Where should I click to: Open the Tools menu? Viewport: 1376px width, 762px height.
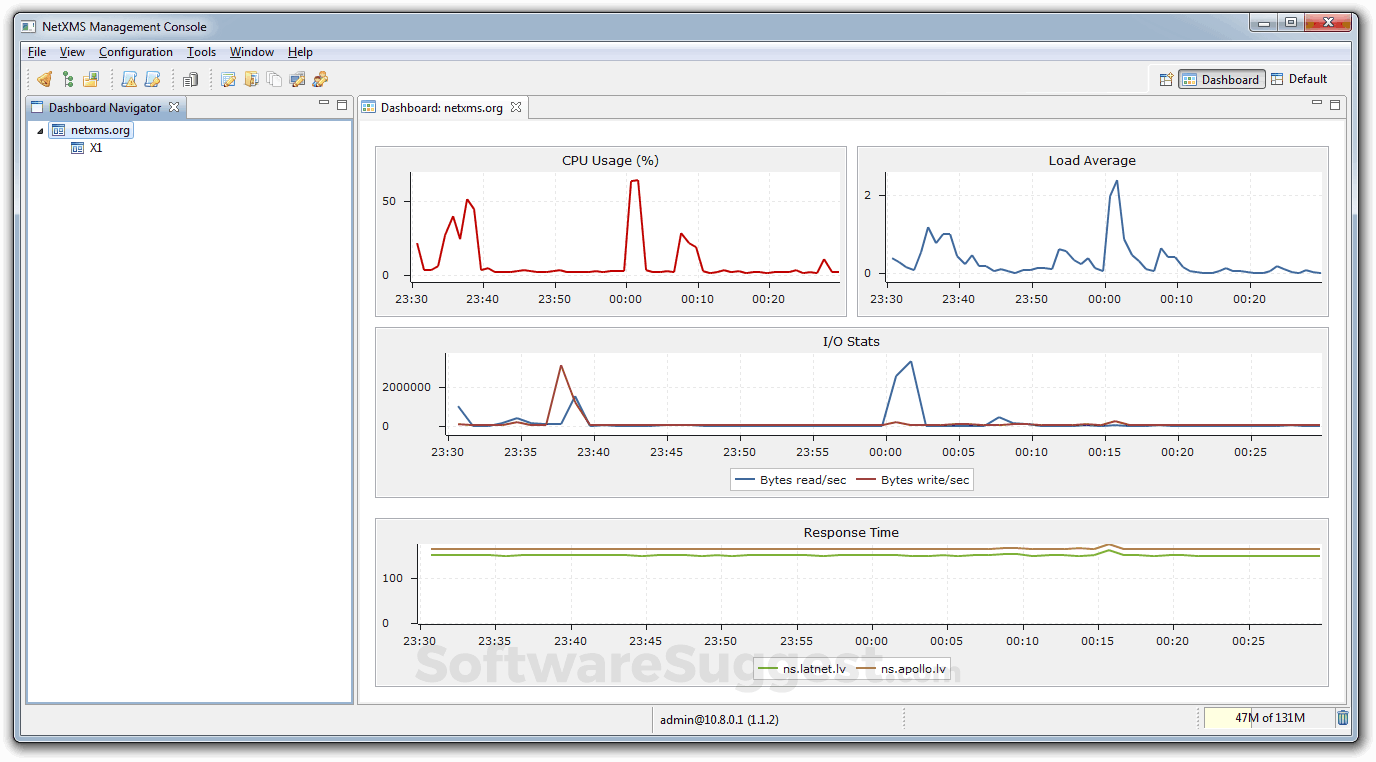coord(201,52)
